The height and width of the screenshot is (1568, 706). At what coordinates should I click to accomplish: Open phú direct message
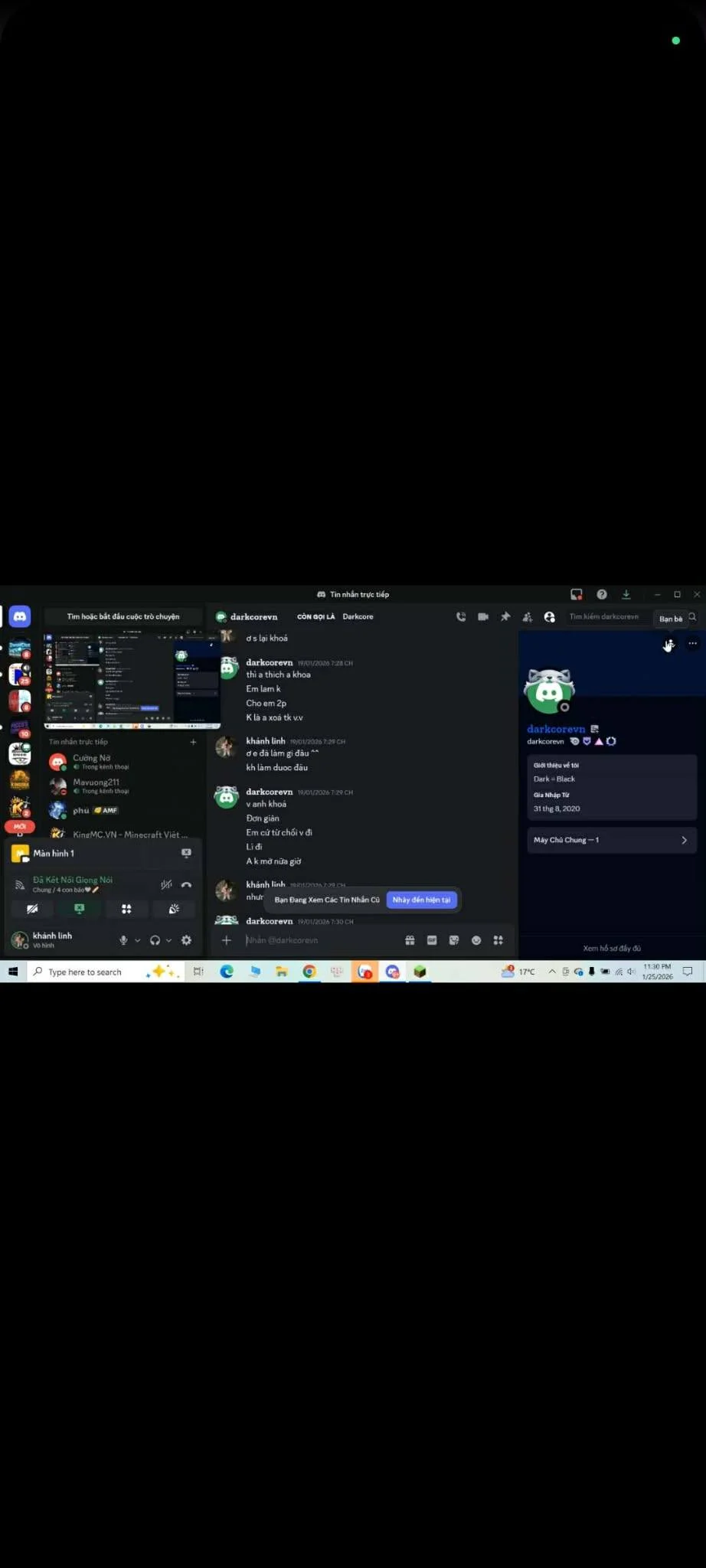[123, 810]
